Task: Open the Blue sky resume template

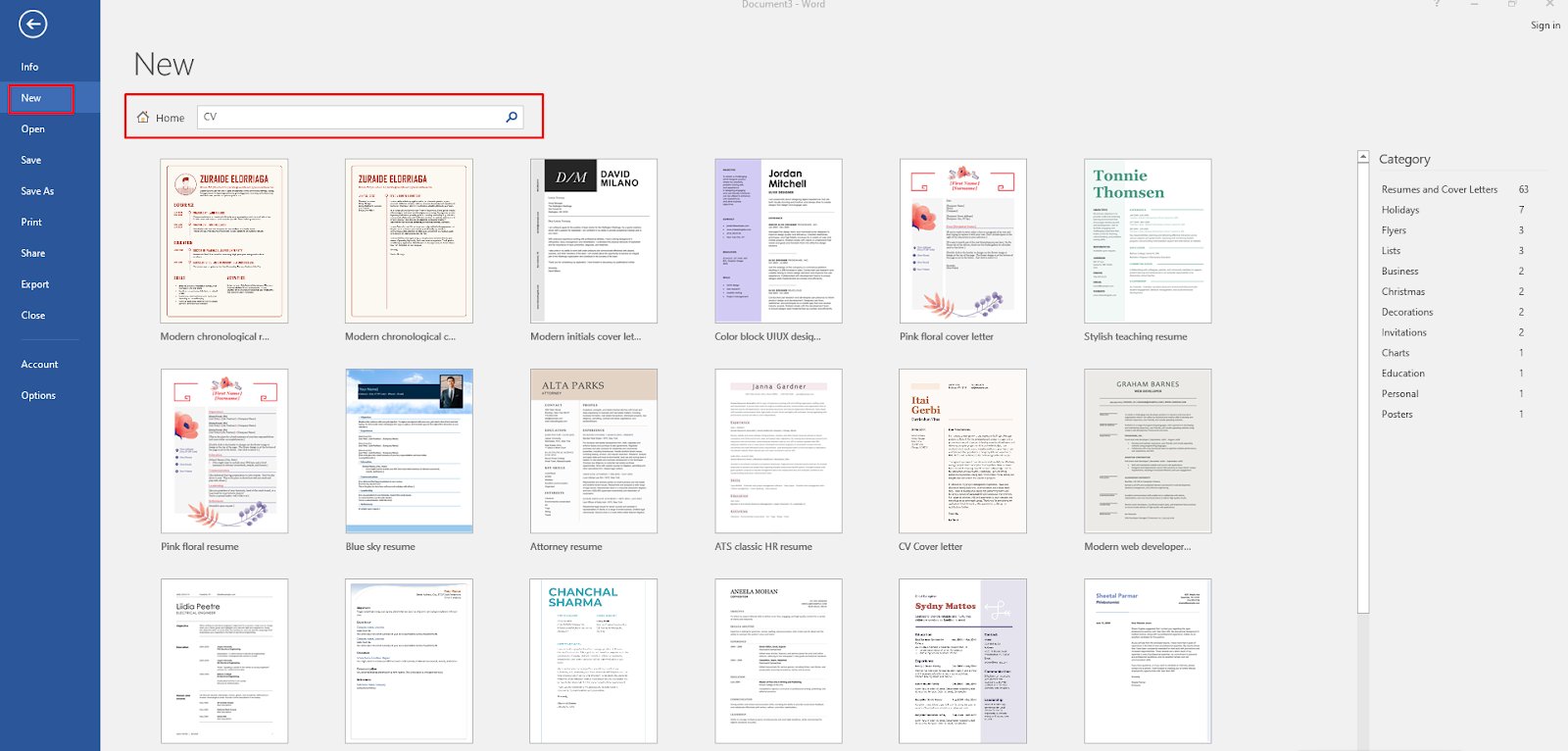Action: [x=409, y=451]
